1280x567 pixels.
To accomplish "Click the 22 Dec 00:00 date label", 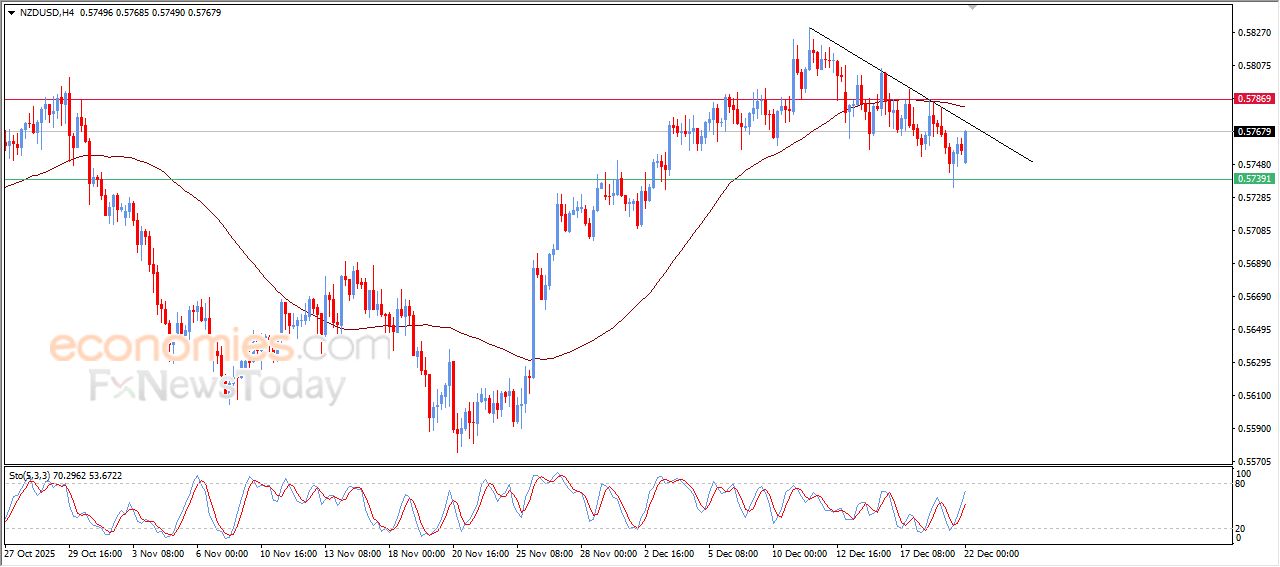I will point(991,553).
